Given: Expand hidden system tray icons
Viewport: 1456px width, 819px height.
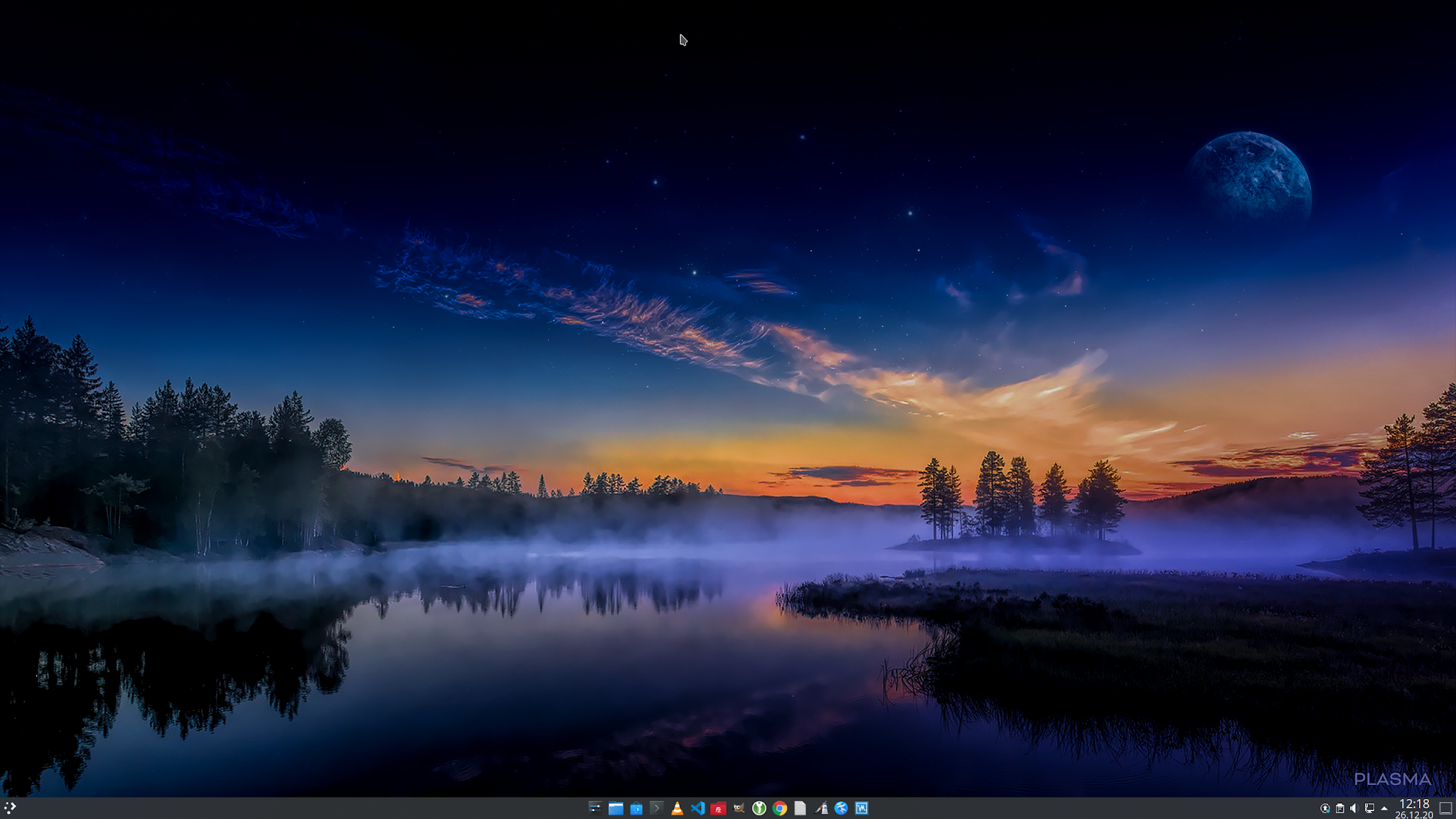Looking at the screenshot, I should (x=1384, y=808).
